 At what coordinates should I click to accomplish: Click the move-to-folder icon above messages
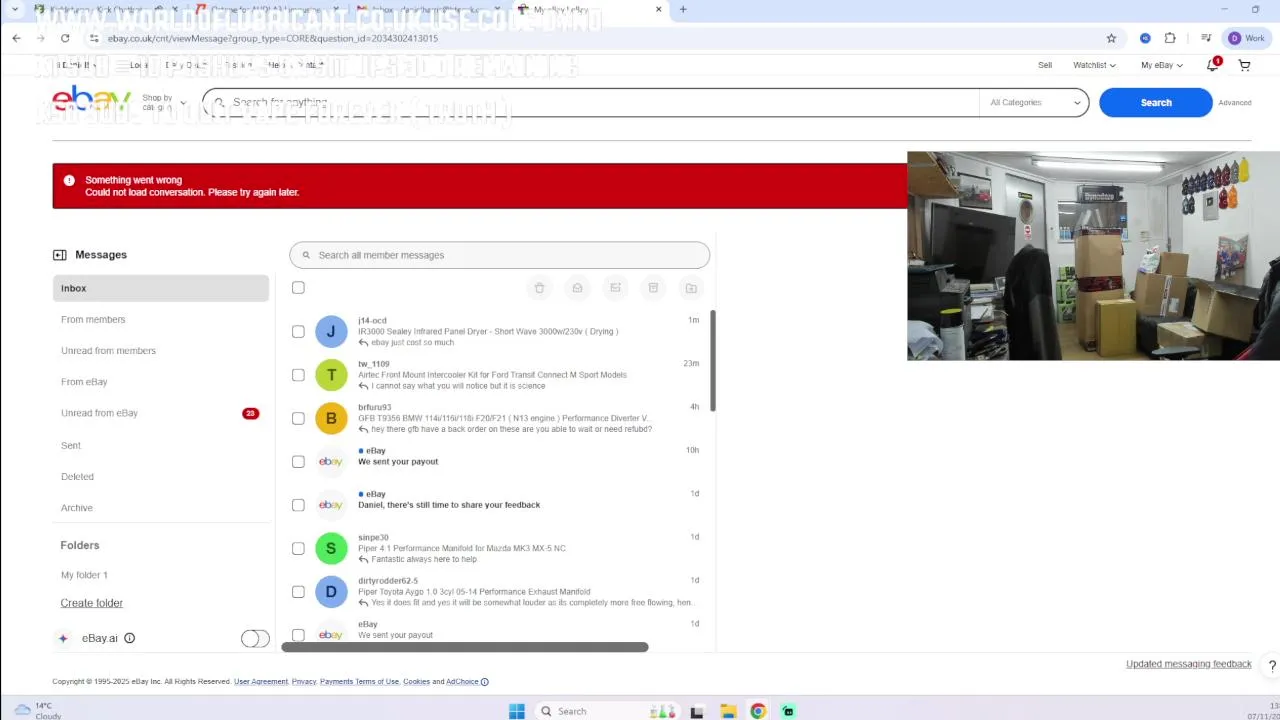[691, 288]
